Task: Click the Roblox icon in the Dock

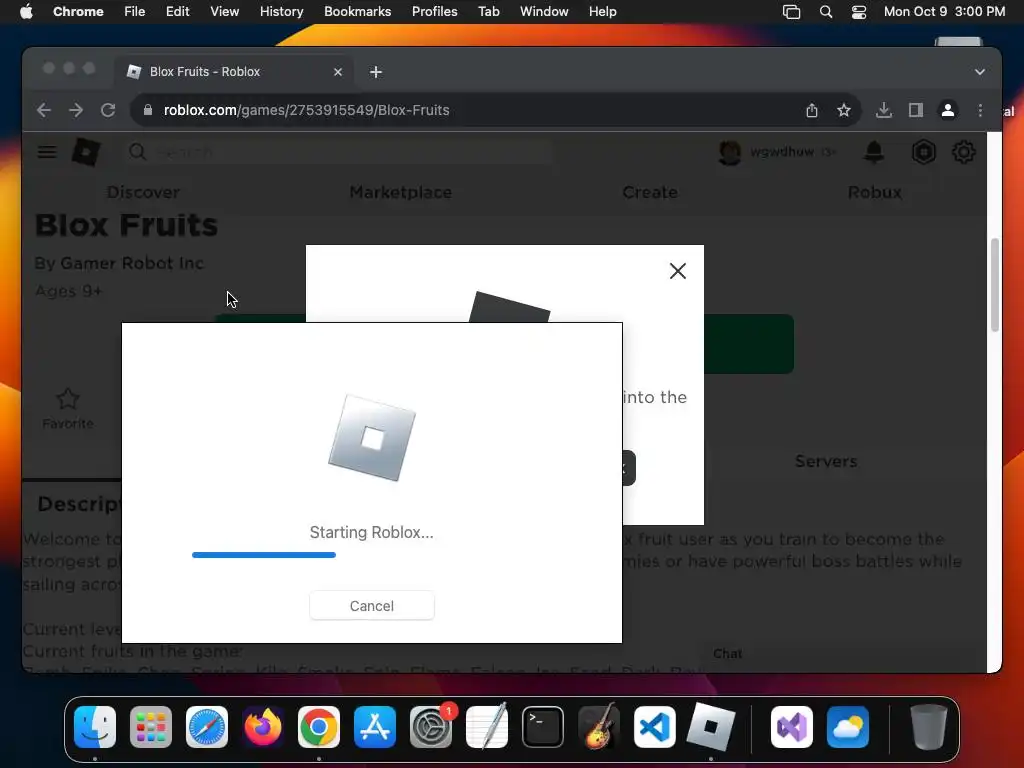Action: click(x=711, y=726)
